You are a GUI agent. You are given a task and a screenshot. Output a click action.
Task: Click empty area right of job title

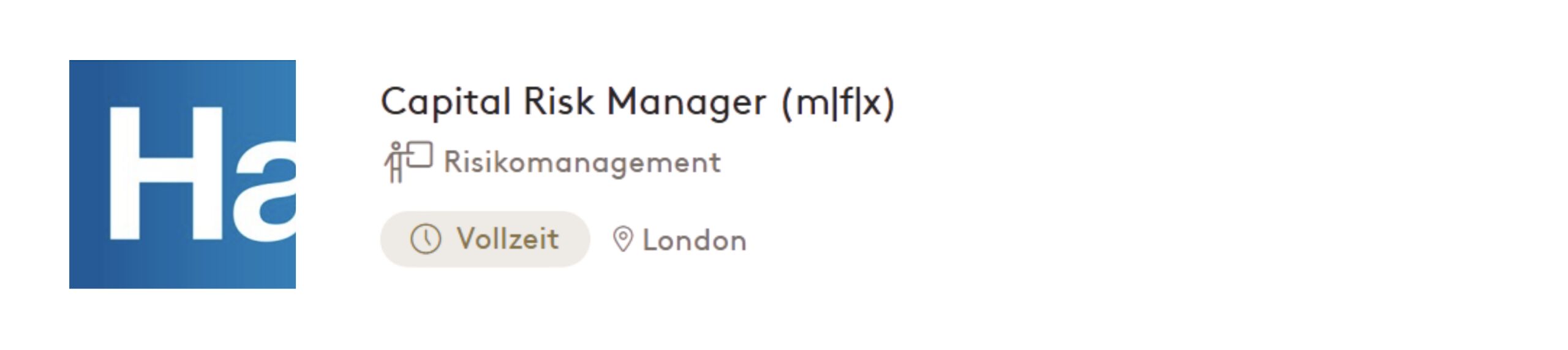coord(1164,102)
